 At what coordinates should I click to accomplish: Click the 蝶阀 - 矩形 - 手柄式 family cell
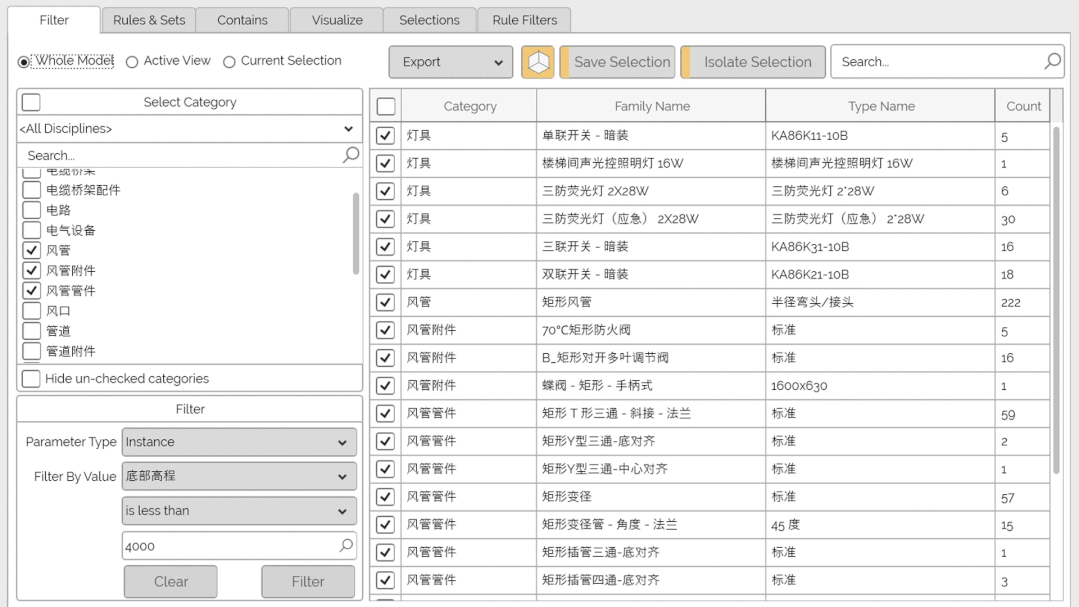click(651, 385)
